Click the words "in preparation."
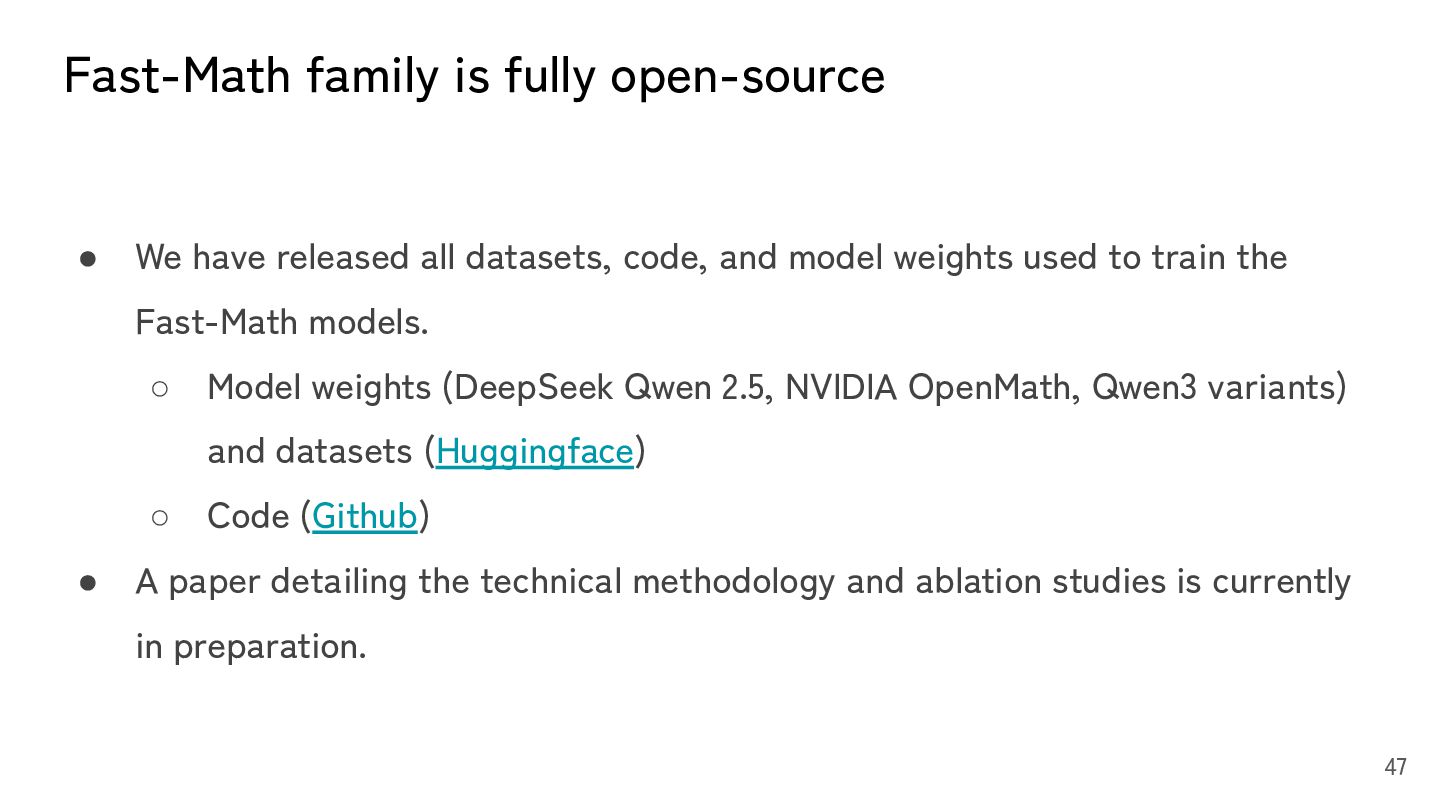The image size is (1440, 810). (251, 647)
